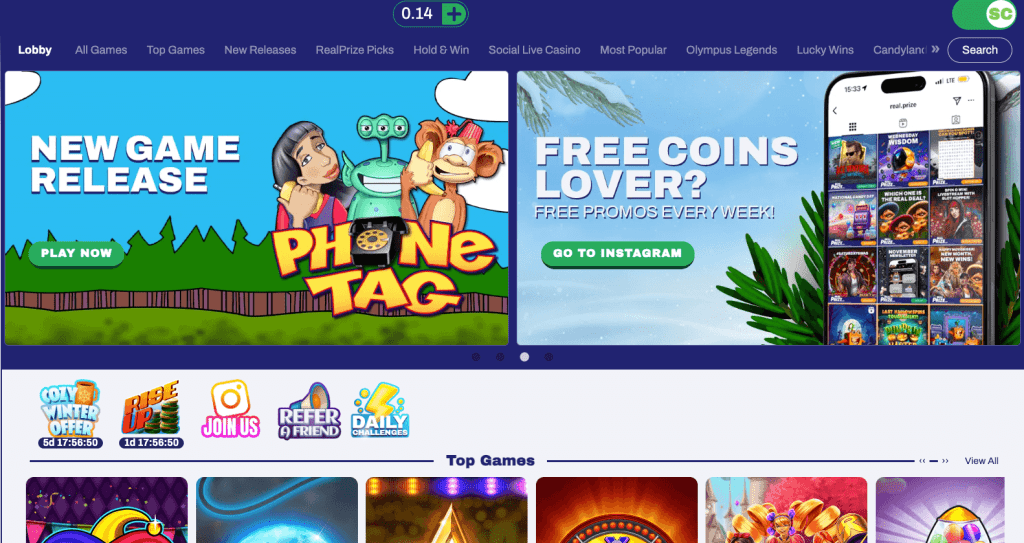Open the Social Live Casino category
The image size is (1024, 543).
click(x=534, y=50)
